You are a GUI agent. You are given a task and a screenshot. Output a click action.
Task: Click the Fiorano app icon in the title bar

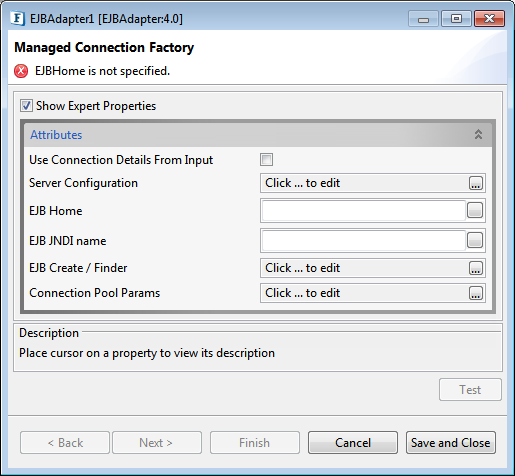[17, 19]
